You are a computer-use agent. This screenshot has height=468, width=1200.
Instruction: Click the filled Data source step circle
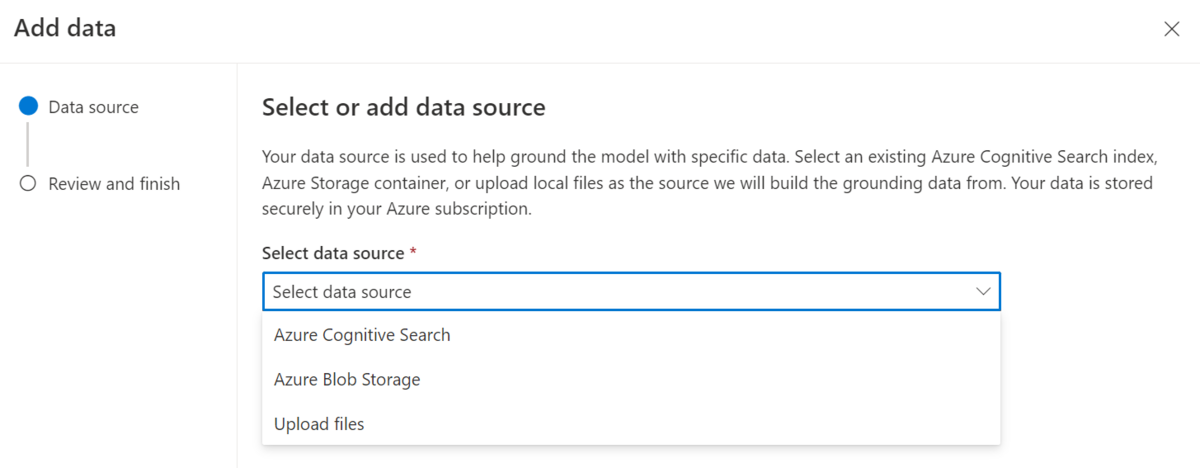[28, 107]
